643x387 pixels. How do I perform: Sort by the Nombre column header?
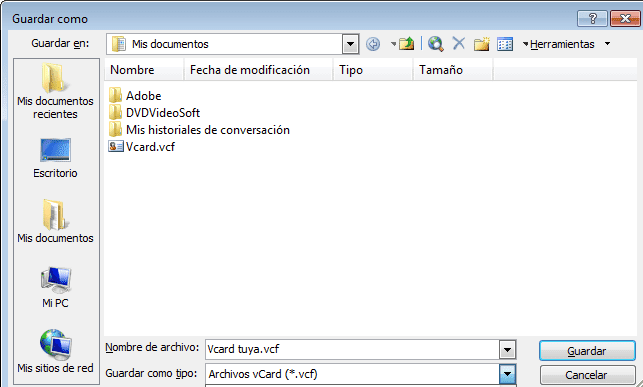coord(144,70)
